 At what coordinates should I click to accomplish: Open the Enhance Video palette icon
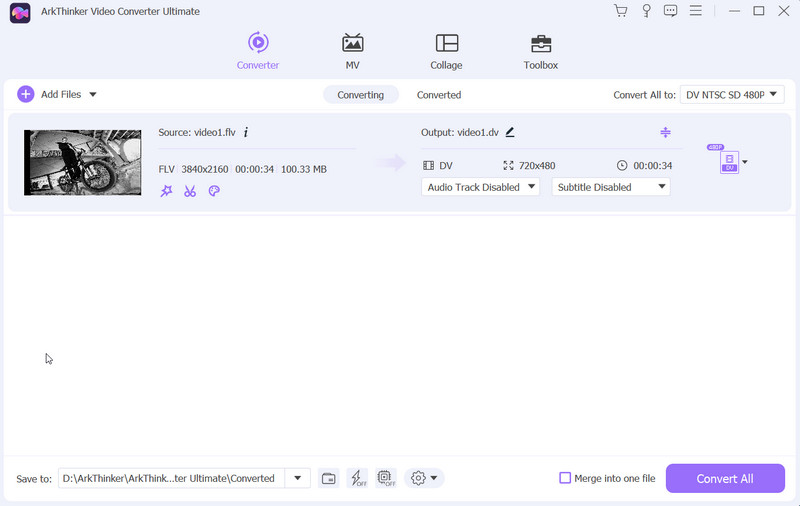[x=214, y=191]
